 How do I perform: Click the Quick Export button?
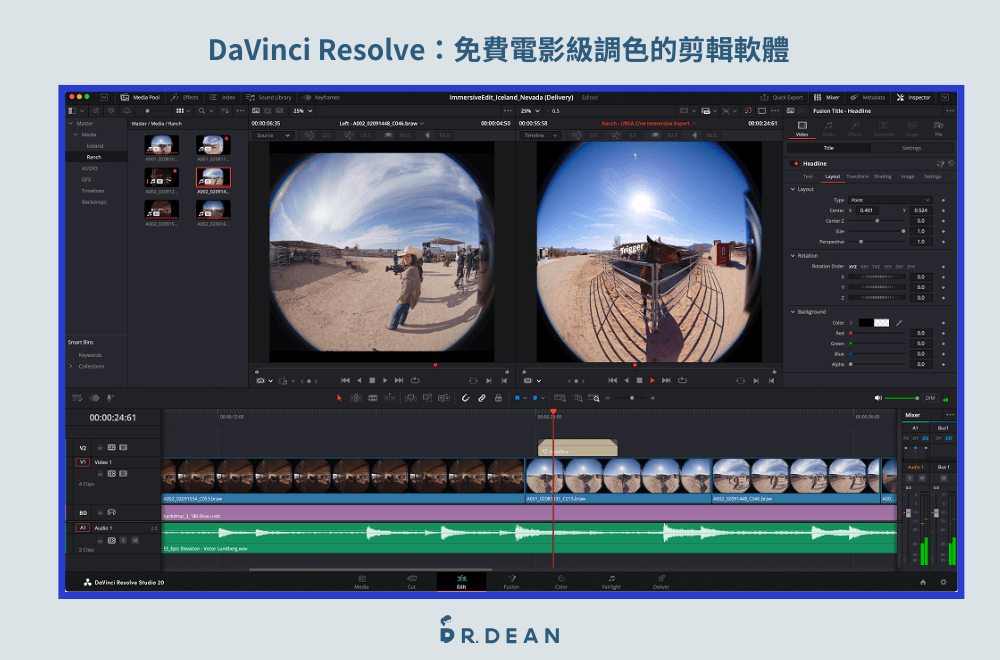[x=781, y=98]
